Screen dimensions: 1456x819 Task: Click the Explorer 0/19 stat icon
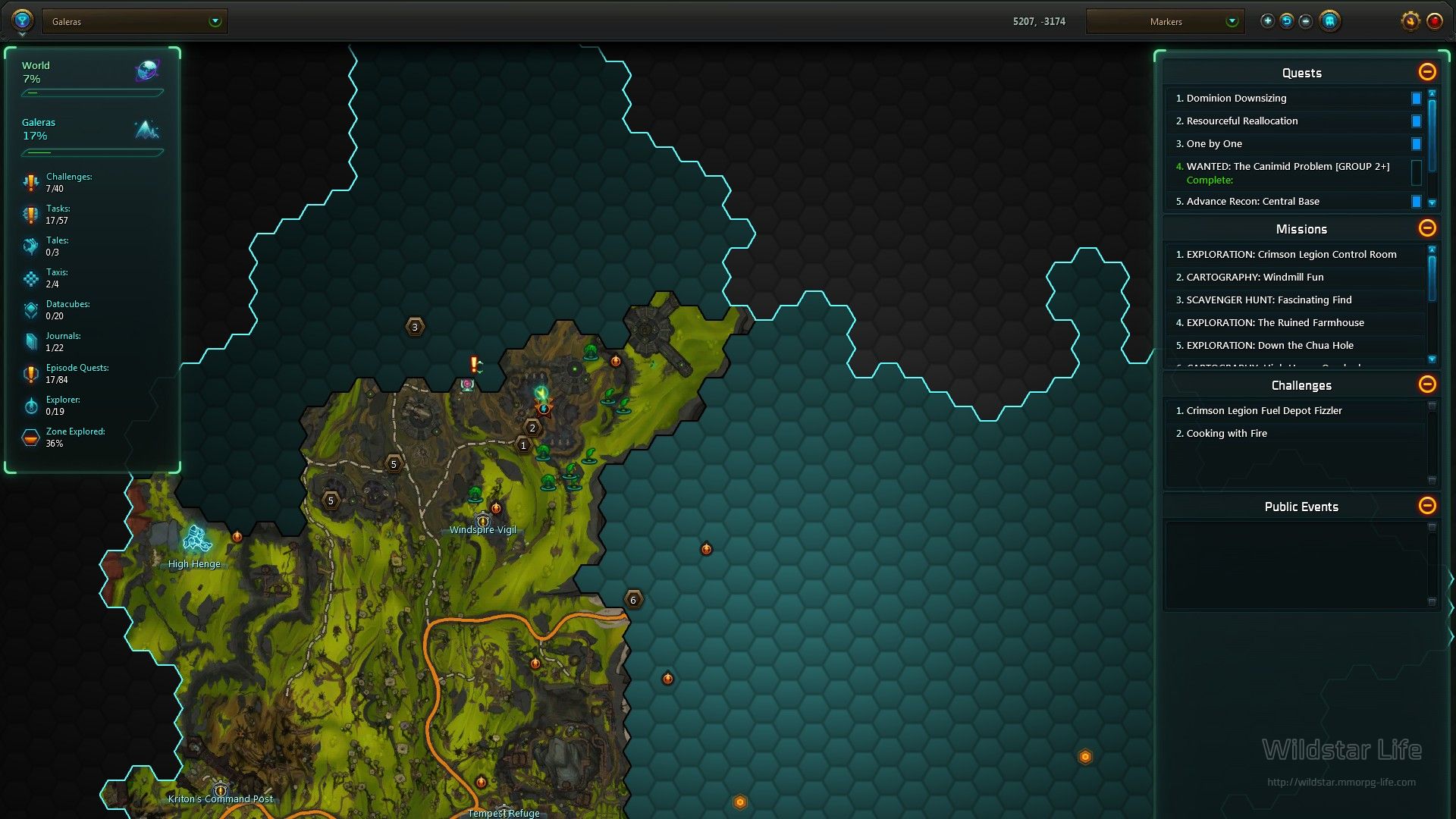point(30,406)
